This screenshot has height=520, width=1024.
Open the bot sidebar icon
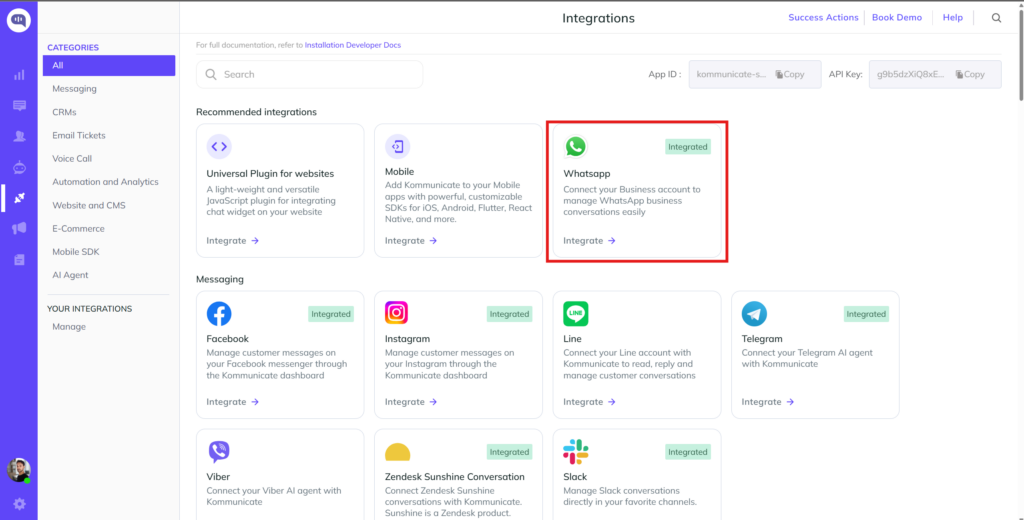[x=19, y=168]
